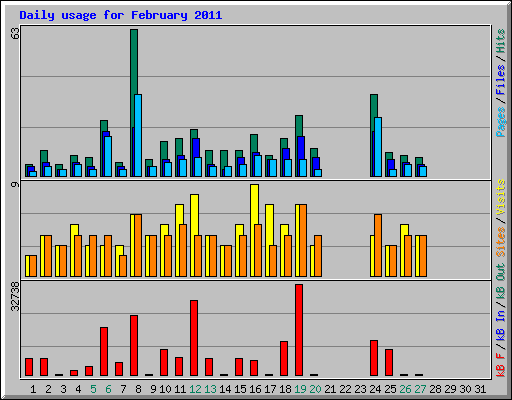512x400 pixels.
Task: Click the 'Visits' legend label
Action: pyautogui.click(x=501, y=197)
